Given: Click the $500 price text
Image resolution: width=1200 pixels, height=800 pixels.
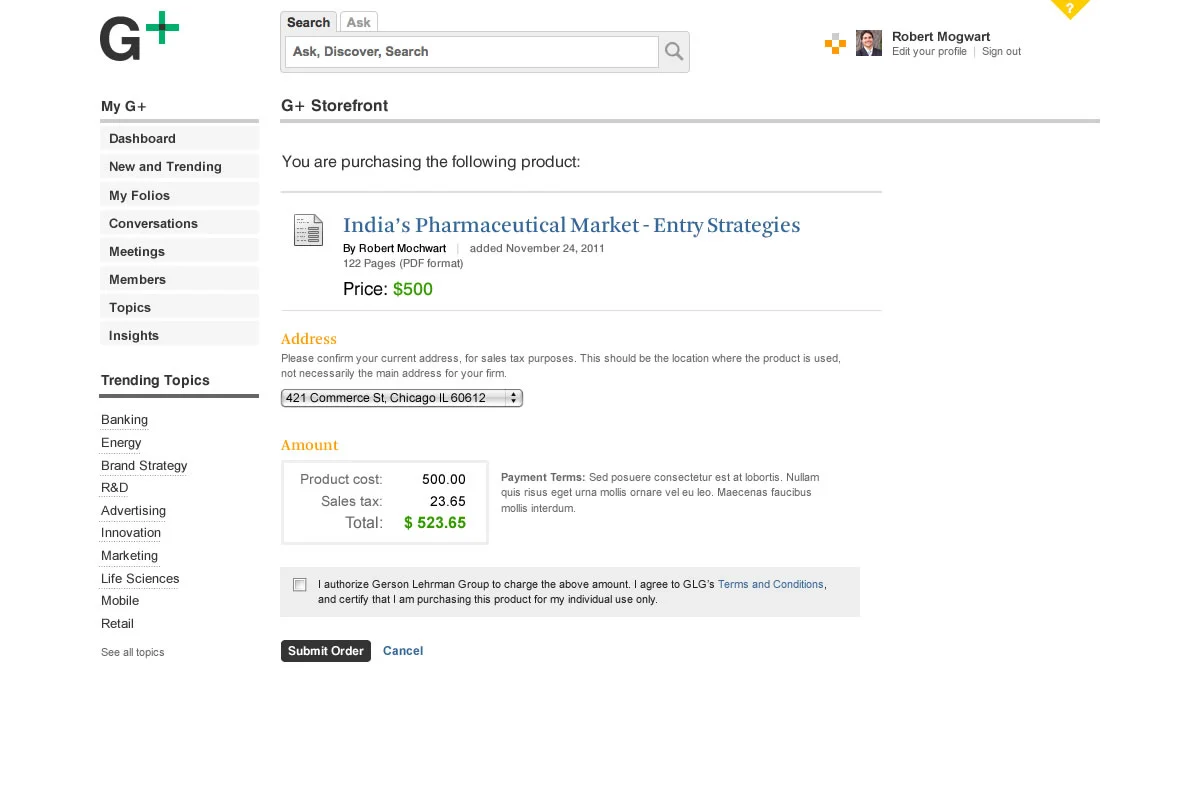Looking at the screenshot, I should 413,290.
